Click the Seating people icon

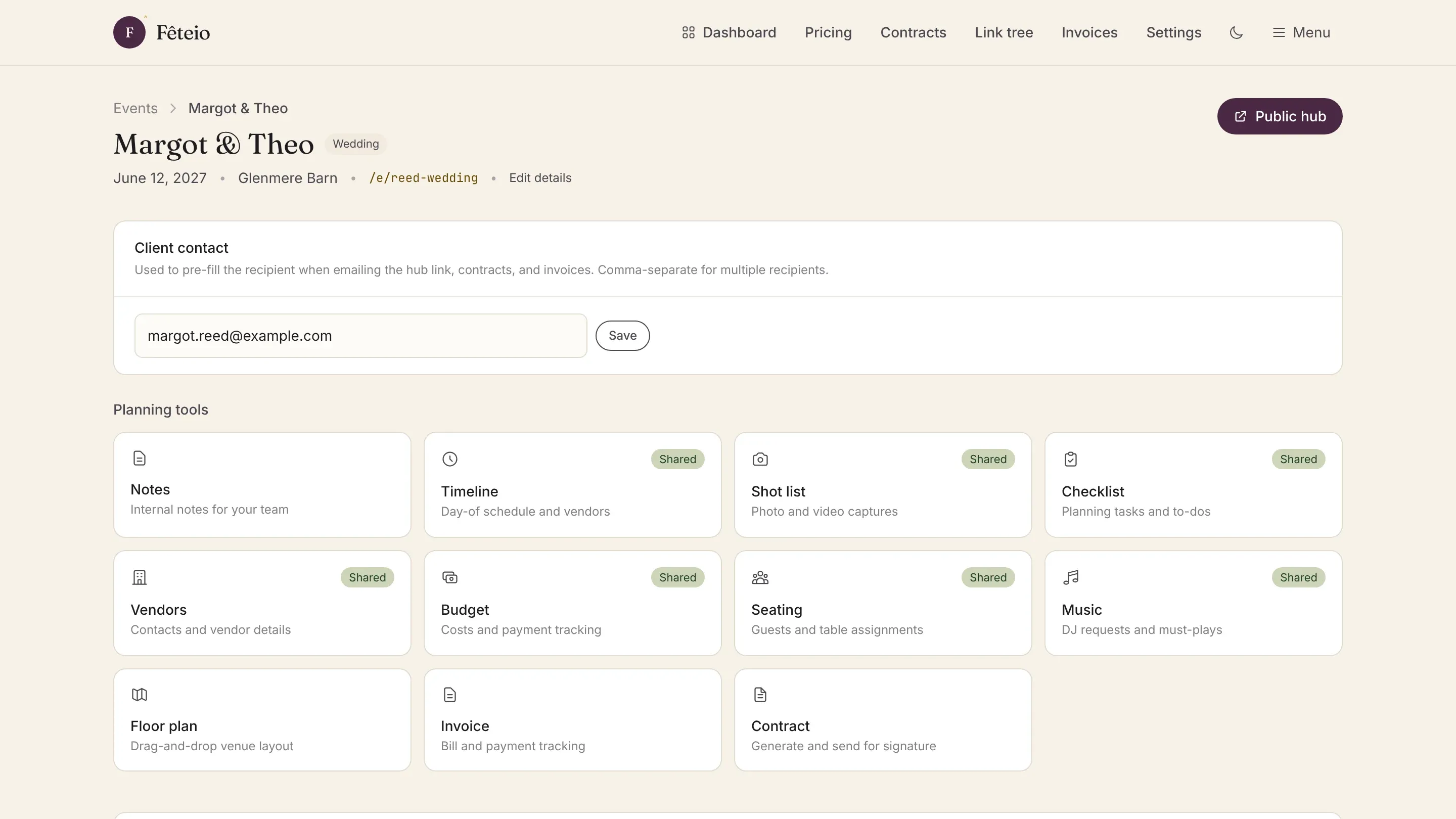760,577
